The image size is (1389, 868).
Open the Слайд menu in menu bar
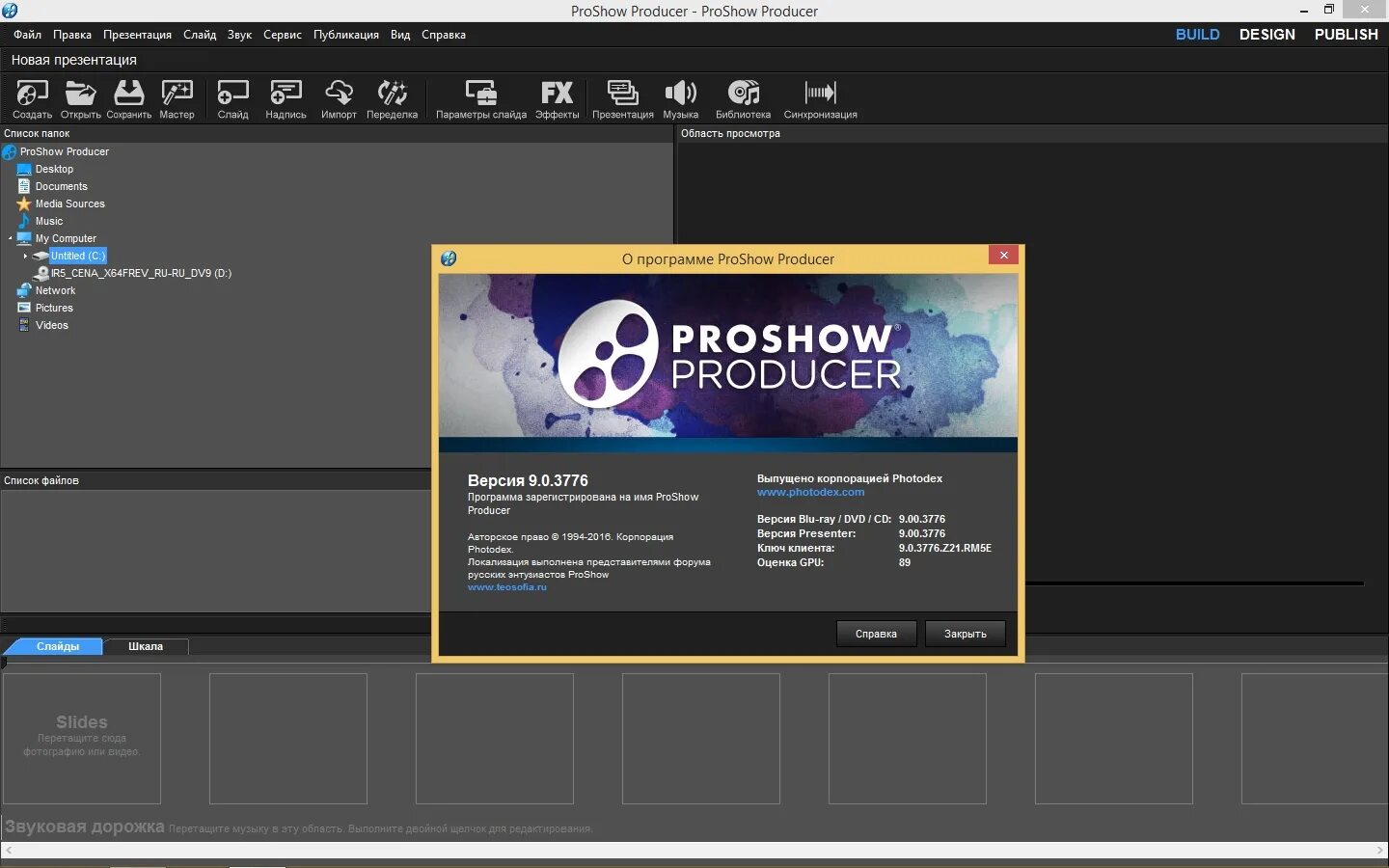pos(200,35)
